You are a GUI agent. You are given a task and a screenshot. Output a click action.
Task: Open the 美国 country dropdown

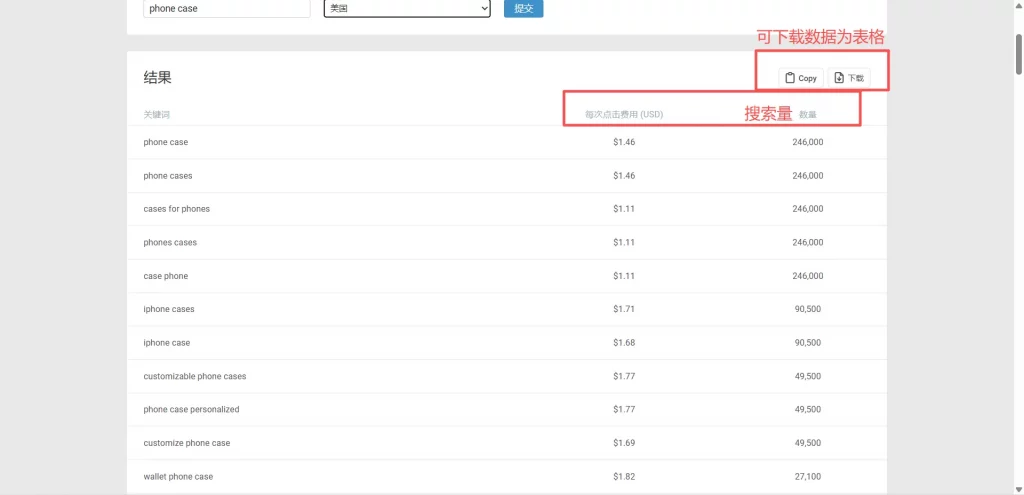coord(407,8)
